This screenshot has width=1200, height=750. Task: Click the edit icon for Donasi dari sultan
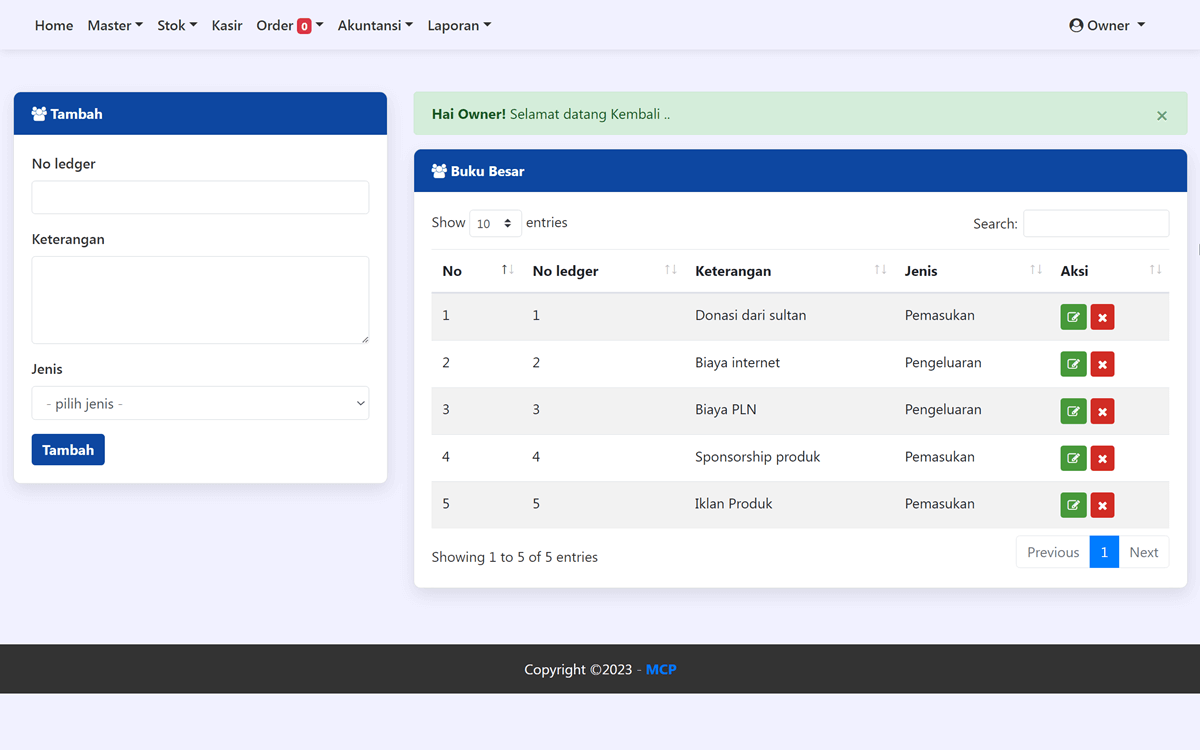1073,316
